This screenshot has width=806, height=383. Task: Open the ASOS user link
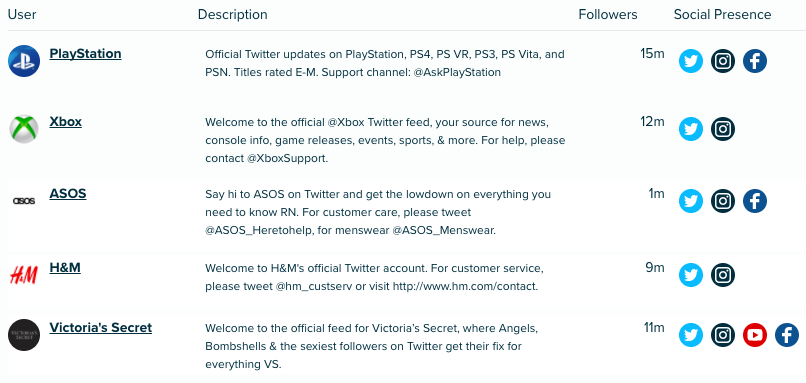pyautogui.click(x=68, y=194)
